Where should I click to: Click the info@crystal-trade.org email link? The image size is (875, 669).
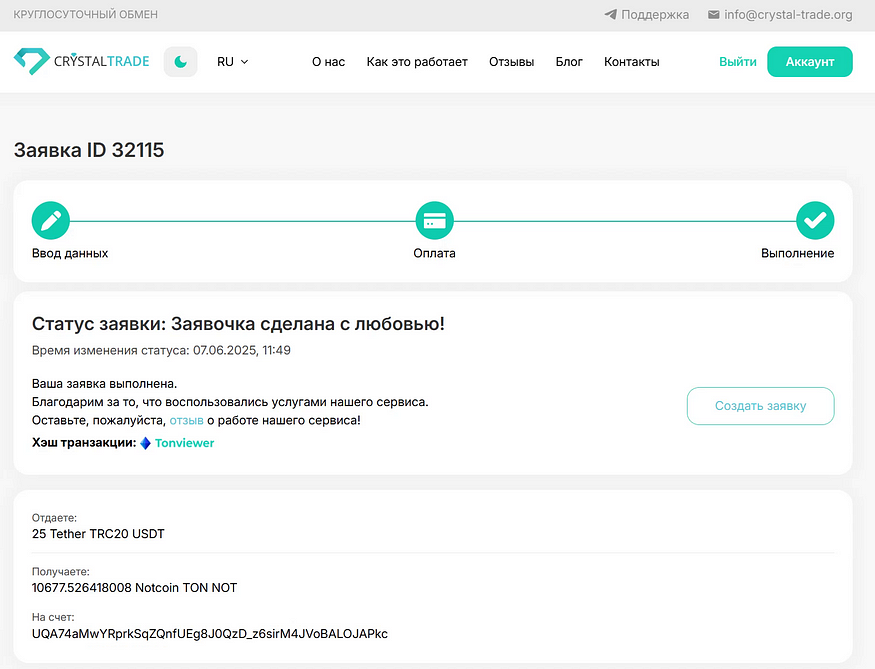(x=788, y=15)
